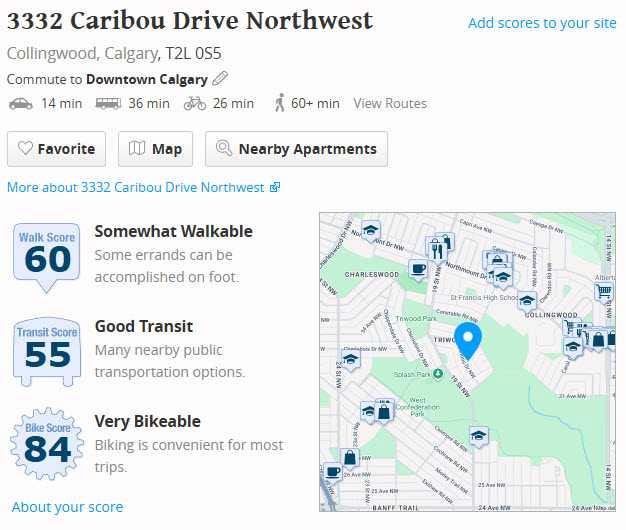Click the 'About your score' link
The height and width of the screenshot is (530, 626).
(68, 507)
